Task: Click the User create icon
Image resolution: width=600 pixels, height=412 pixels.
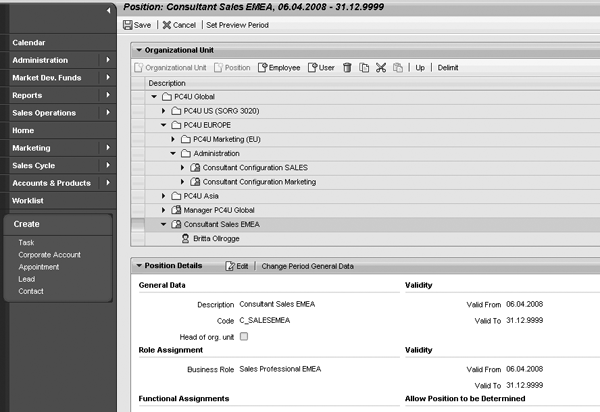Action: (313, 68)
